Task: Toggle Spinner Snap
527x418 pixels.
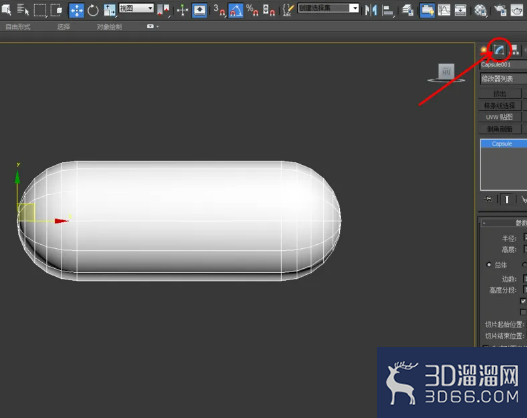Action: [x=269, y=10]
